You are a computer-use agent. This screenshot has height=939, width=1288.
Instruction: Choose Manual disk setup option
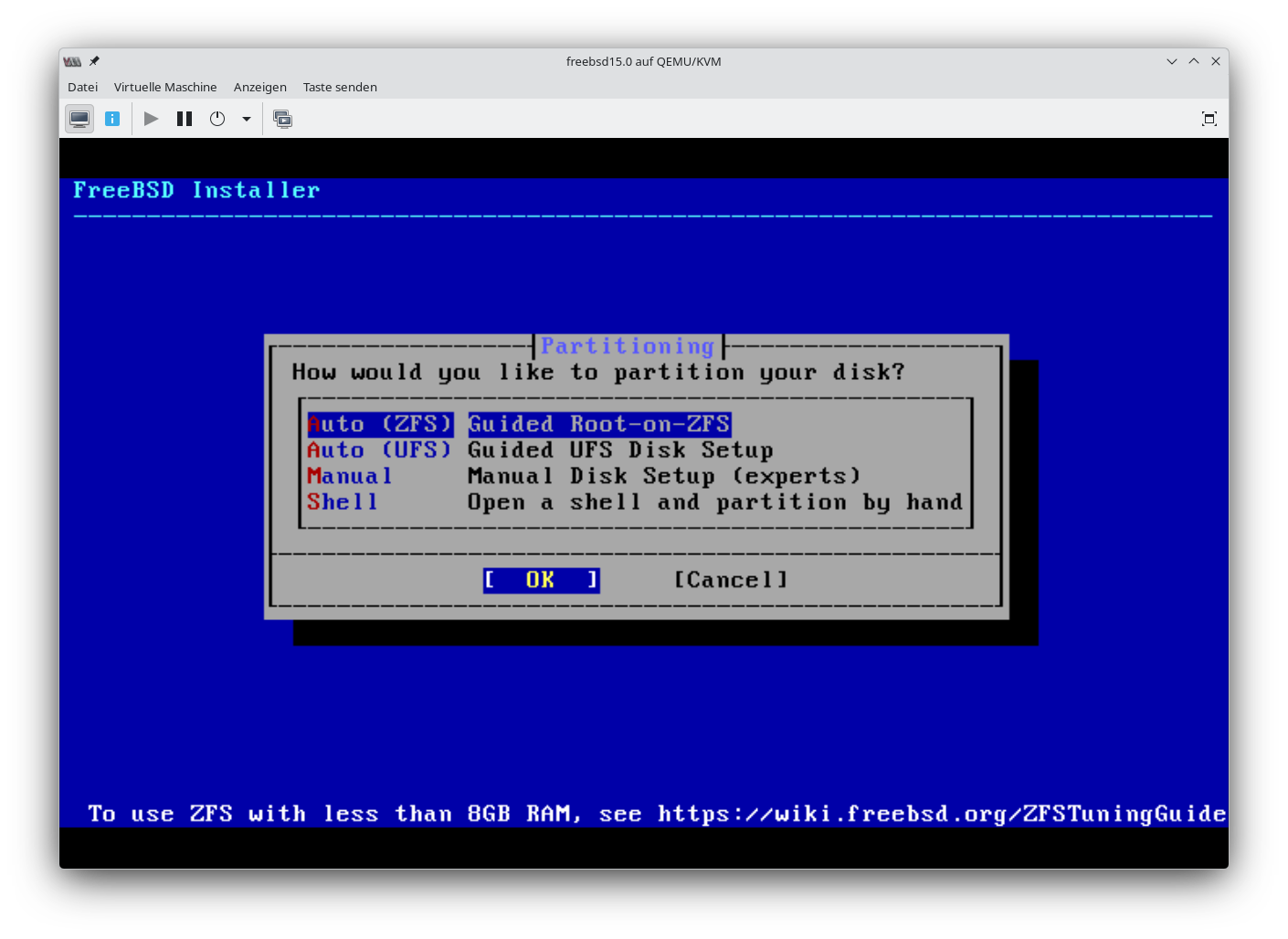coord(350,476)
